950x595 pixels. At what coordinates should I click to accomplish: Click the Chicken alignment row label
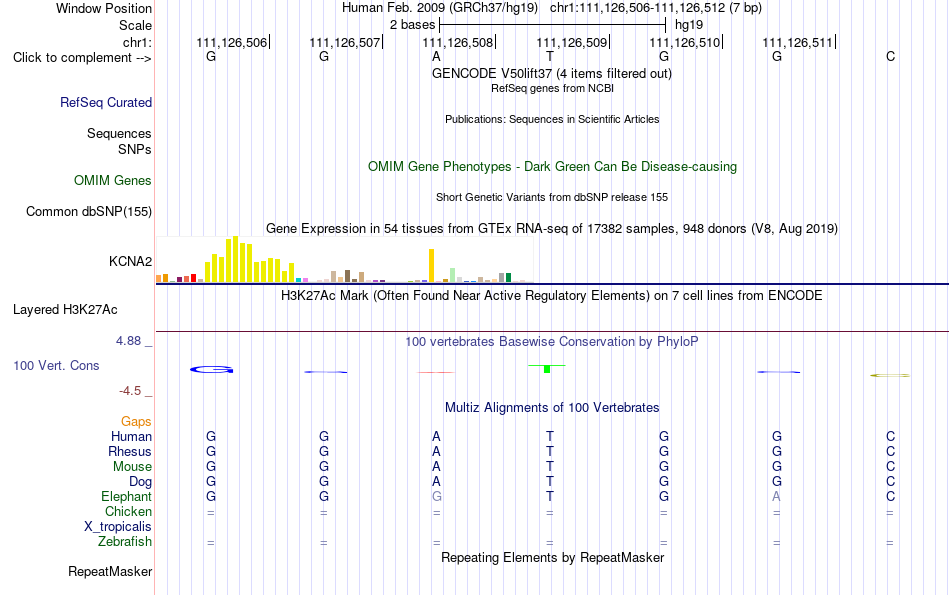tap(128, 512)
